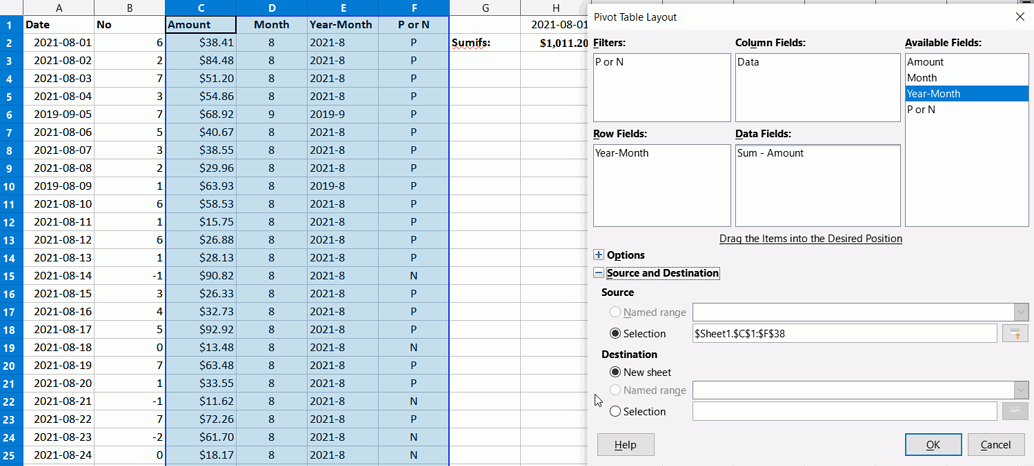Click the Date header cell
This screenshot has height=466, width=1034.
[59, 25]
